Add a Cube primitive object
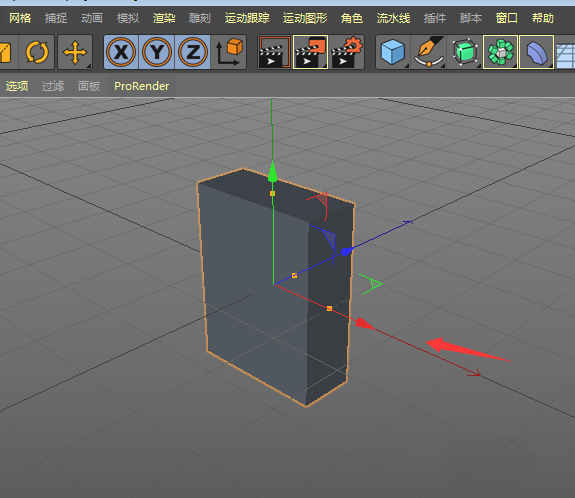The width and height of the screenshot is (575, 498). click(x=393, y=52)
